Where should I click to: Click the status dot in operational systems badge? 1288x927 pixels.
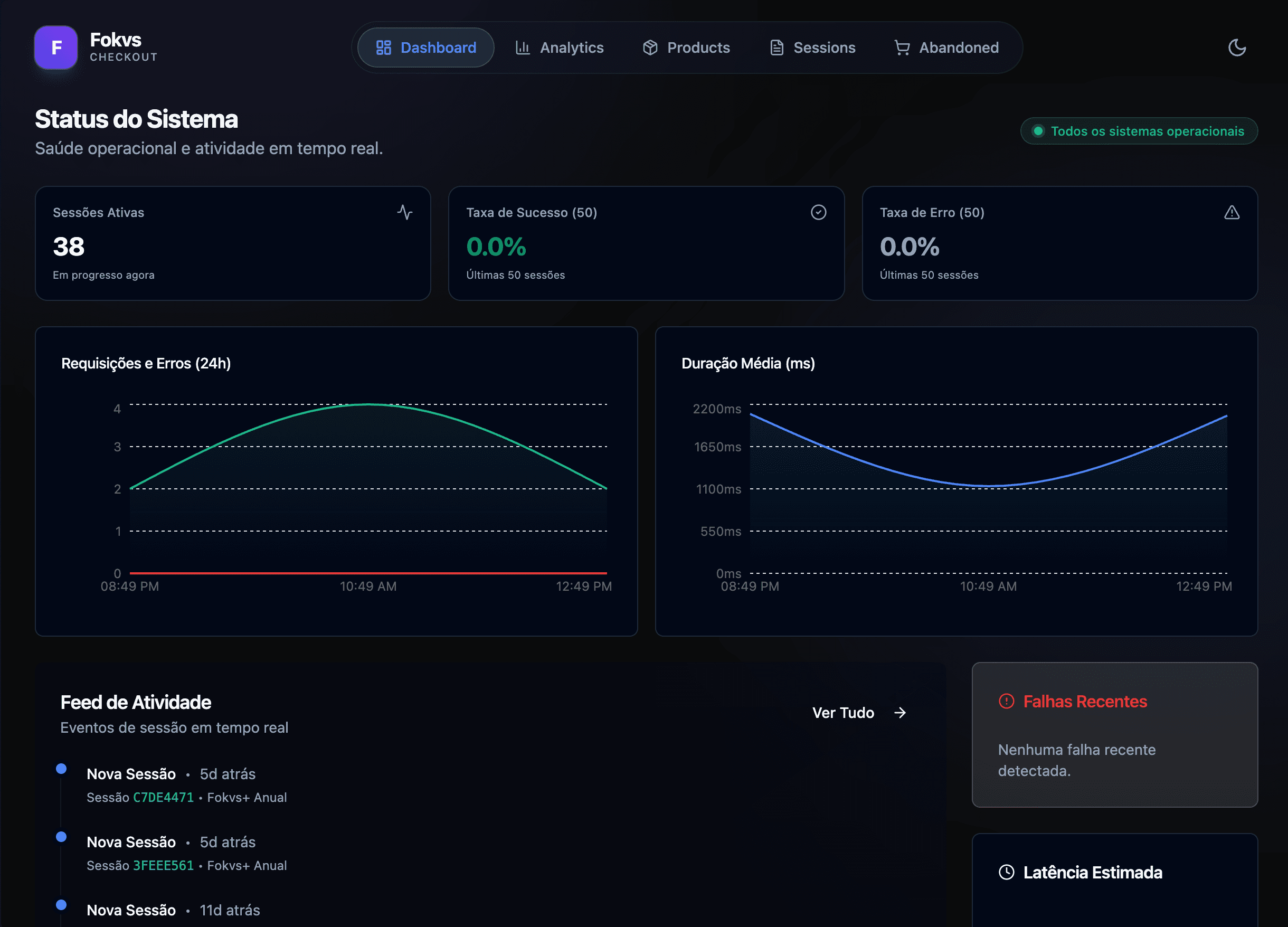[1039, 130]
